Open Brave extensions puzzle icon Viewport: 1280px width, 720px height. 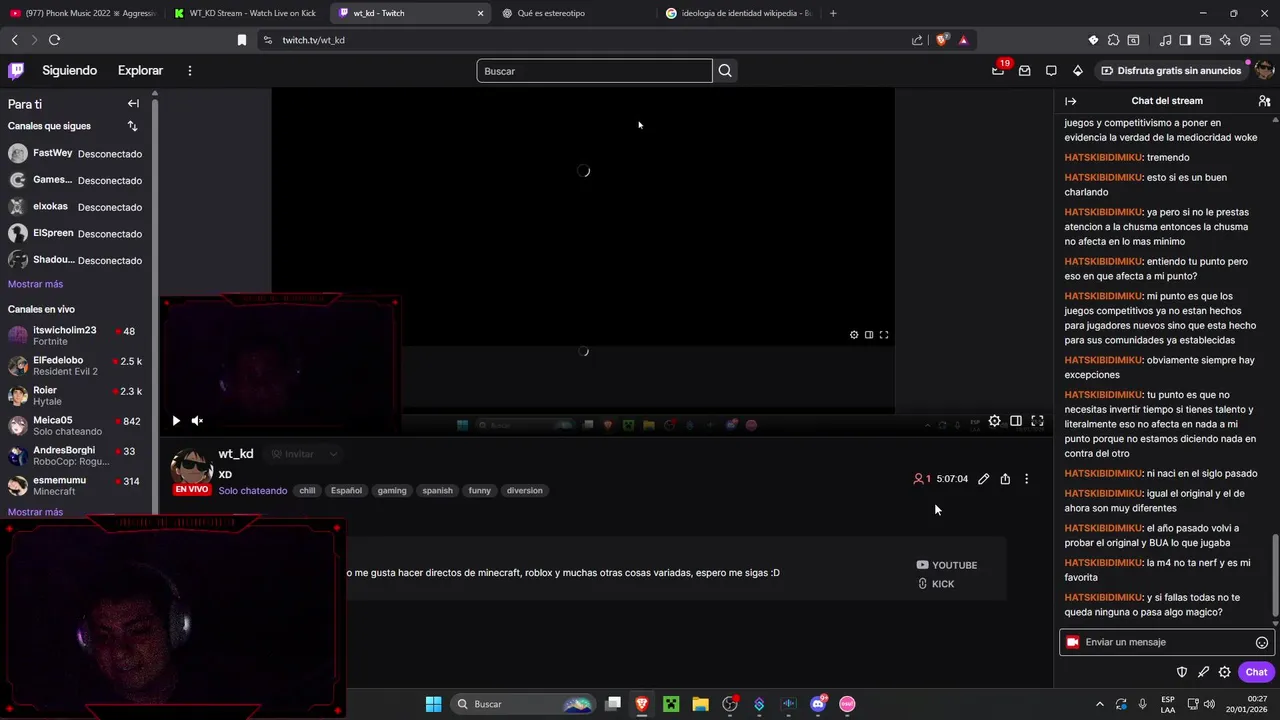(1113, 40)
